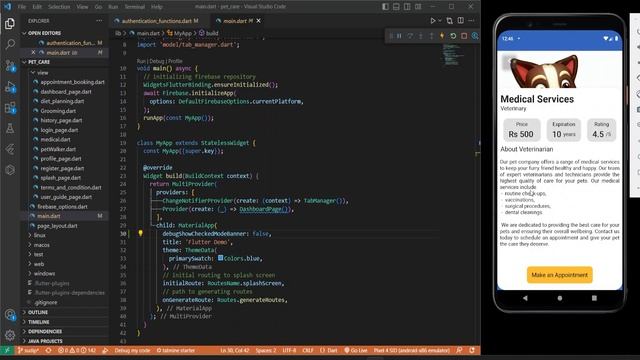Click the green Hot Restart icon
This screenshot has height=360, width=640.
(x=453, y=36)
